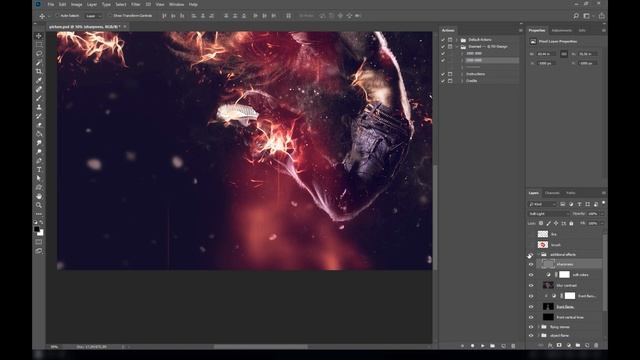This screenshot has width=640, height=360.
Task: Switch to the Paths tab
Action: 571,193
